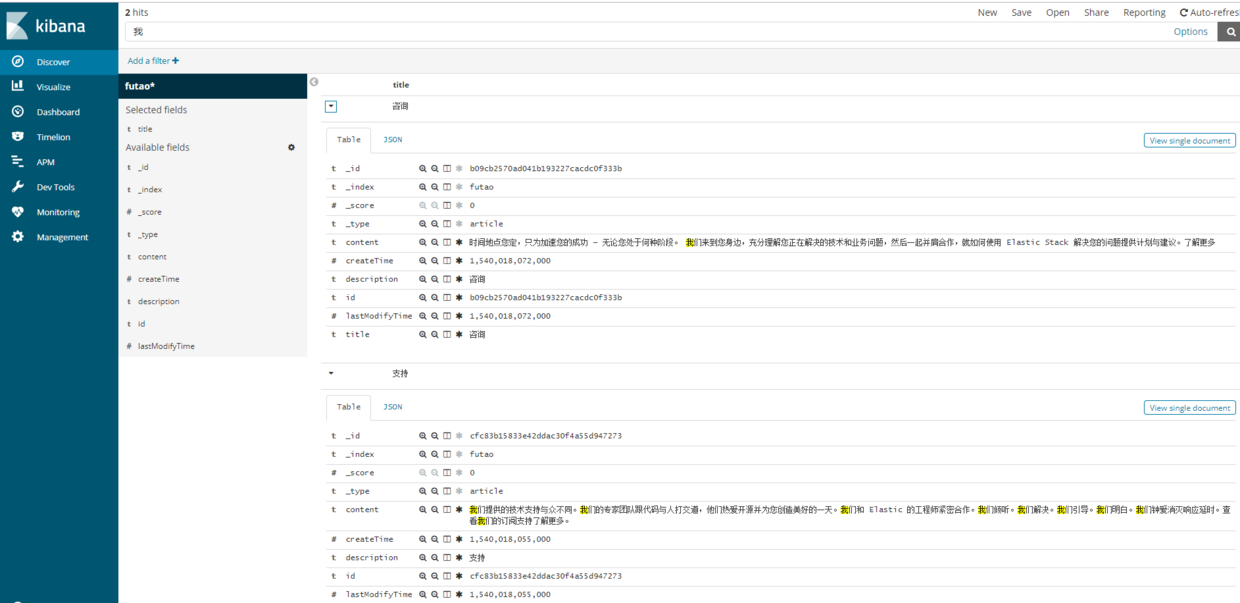Filter out value on the 咨询 document lastModifyTime row
The height and width of the screenshot is (603, 1240).
(x=435, y=316)
